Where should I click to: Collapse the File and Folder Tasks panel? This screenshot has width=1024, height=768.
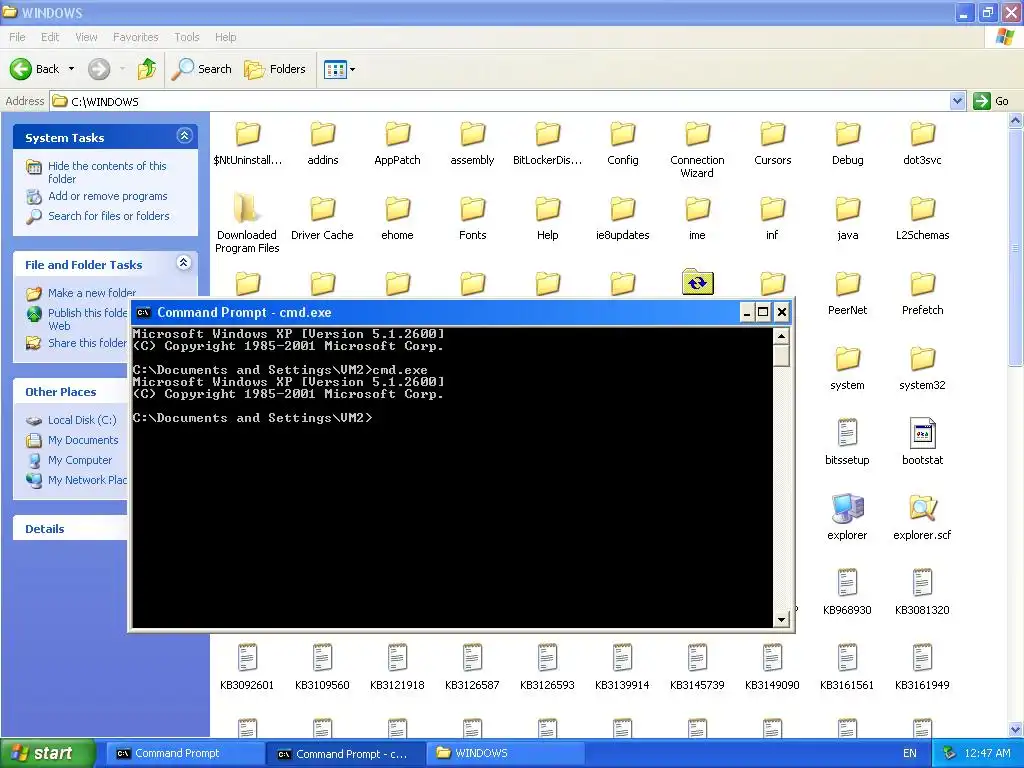tap(184, 263)
